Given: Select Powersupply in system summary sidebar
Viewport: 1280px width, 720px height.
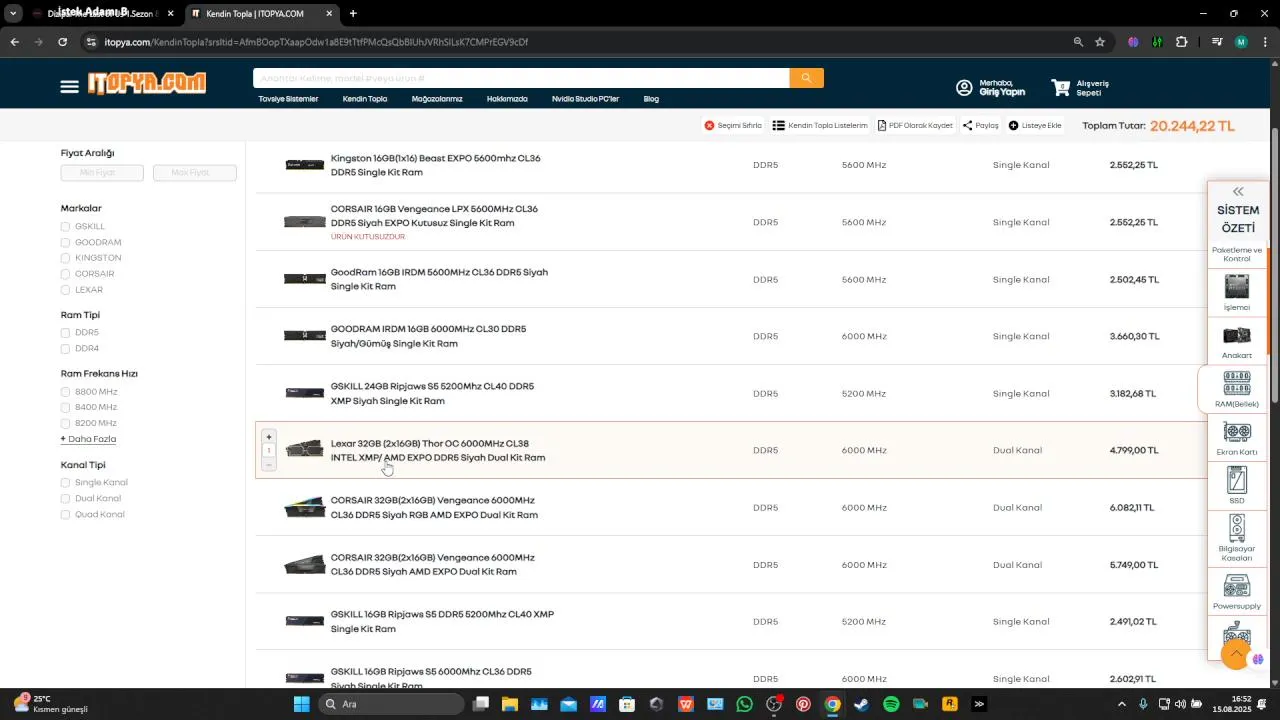Looking at the screenshot, I should (x=1237, y=591).
